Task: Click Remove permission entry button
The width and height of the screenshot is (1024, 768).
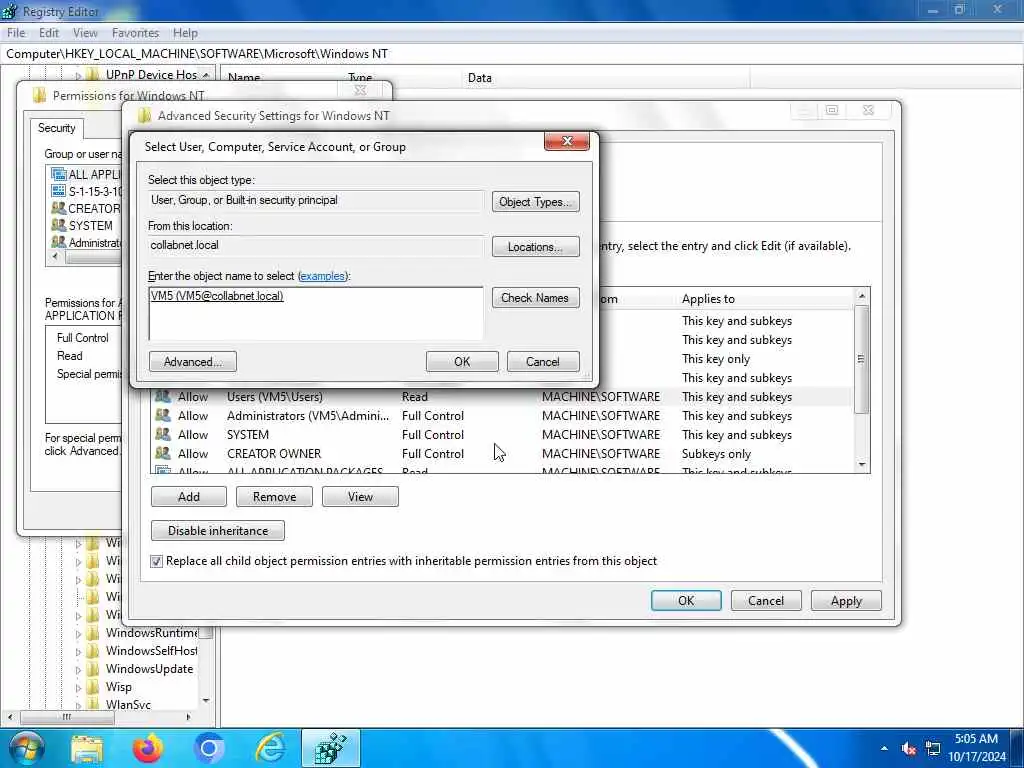Action: click(x=274, y=497)
